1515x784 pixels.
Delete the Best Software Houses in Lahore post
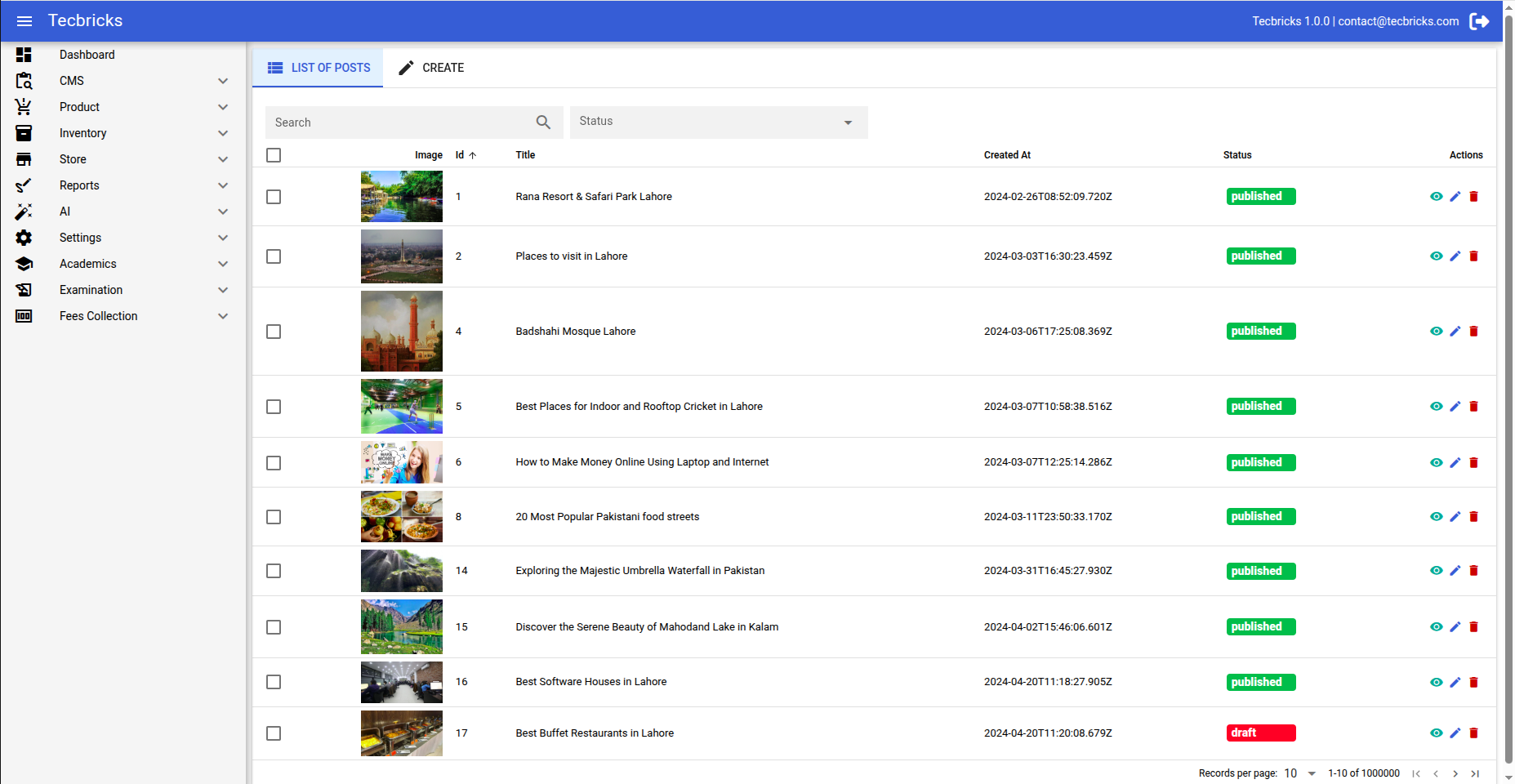[1474, 683]
